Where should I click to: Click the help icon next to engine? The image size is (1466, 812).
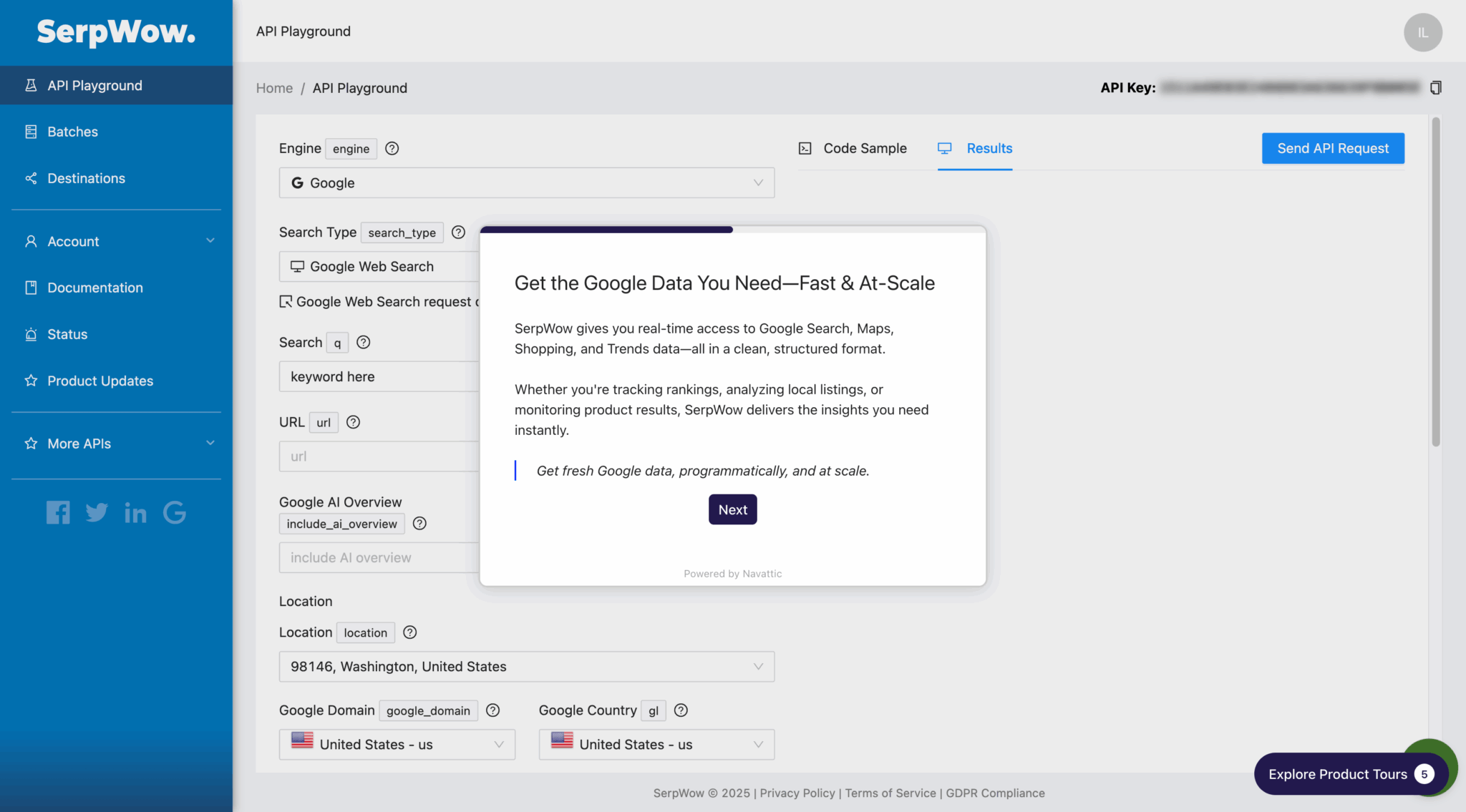(x=392, y=148)
